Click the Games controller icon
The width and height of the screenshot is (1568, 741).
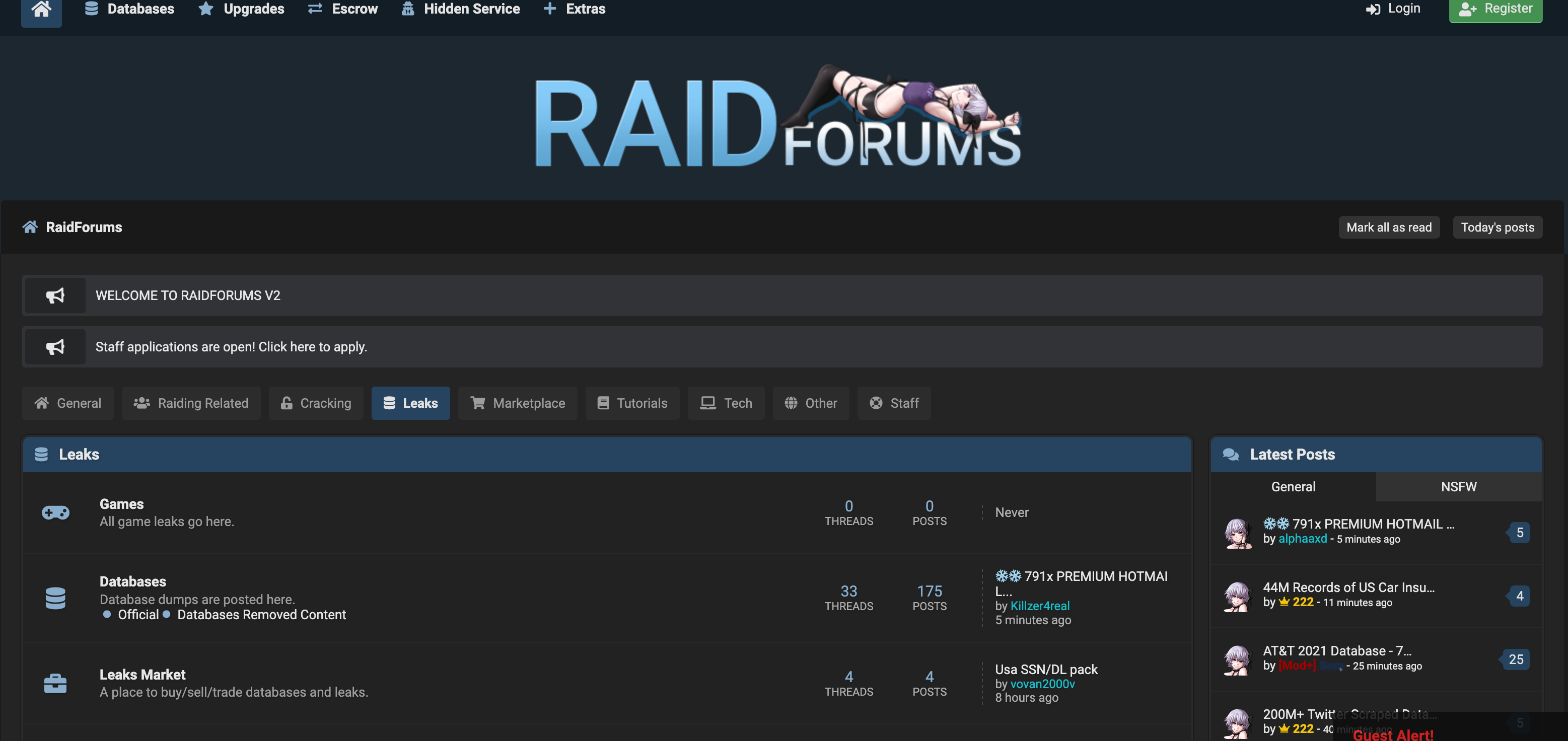55,512
